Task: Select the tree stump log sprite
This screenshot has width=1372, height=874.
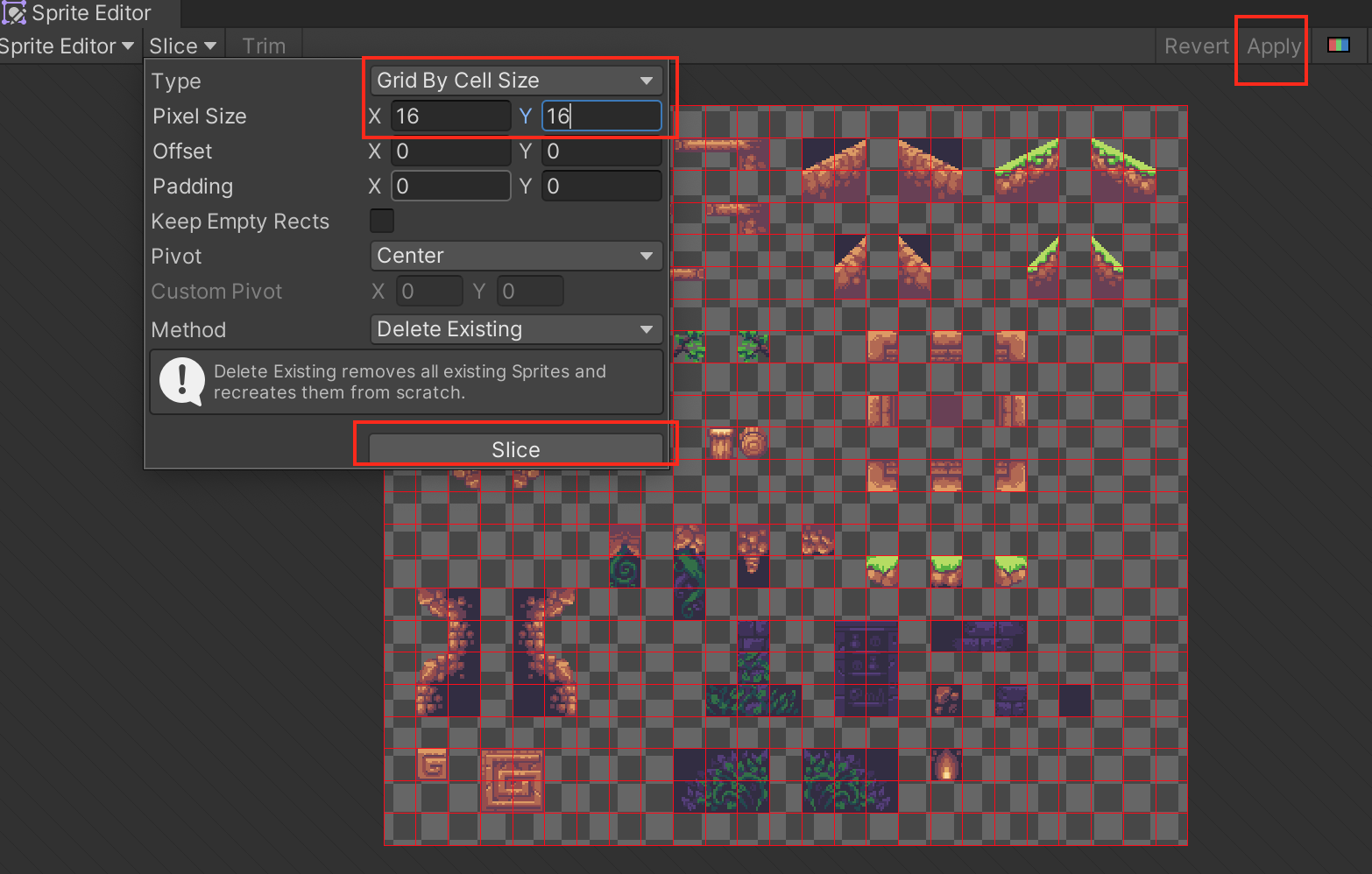Action: 720,442
